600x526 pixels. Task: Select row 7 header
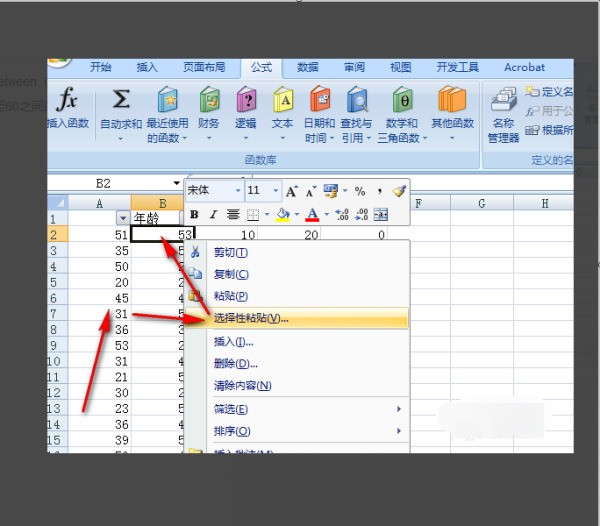pyautogui.click(x=57, y=314)
